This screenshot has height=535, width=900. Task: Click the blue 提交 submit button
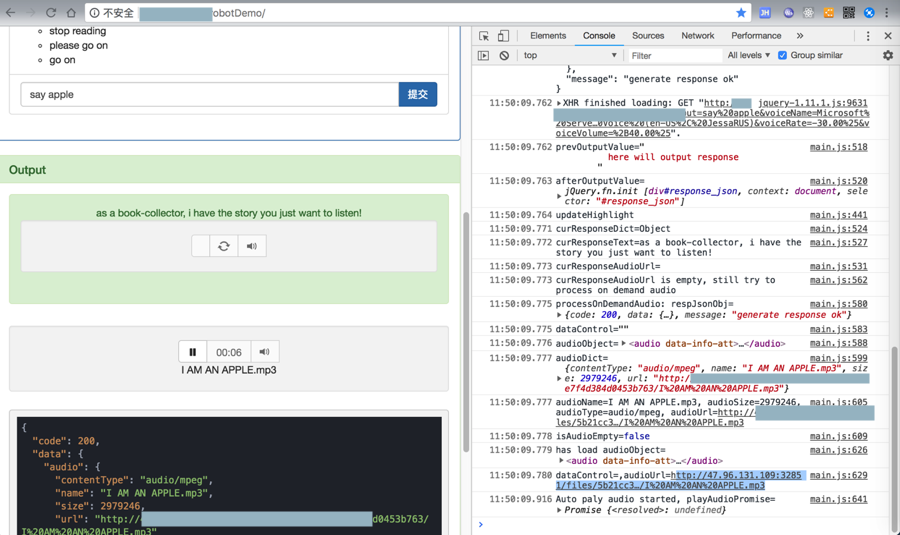coord(418,94)
